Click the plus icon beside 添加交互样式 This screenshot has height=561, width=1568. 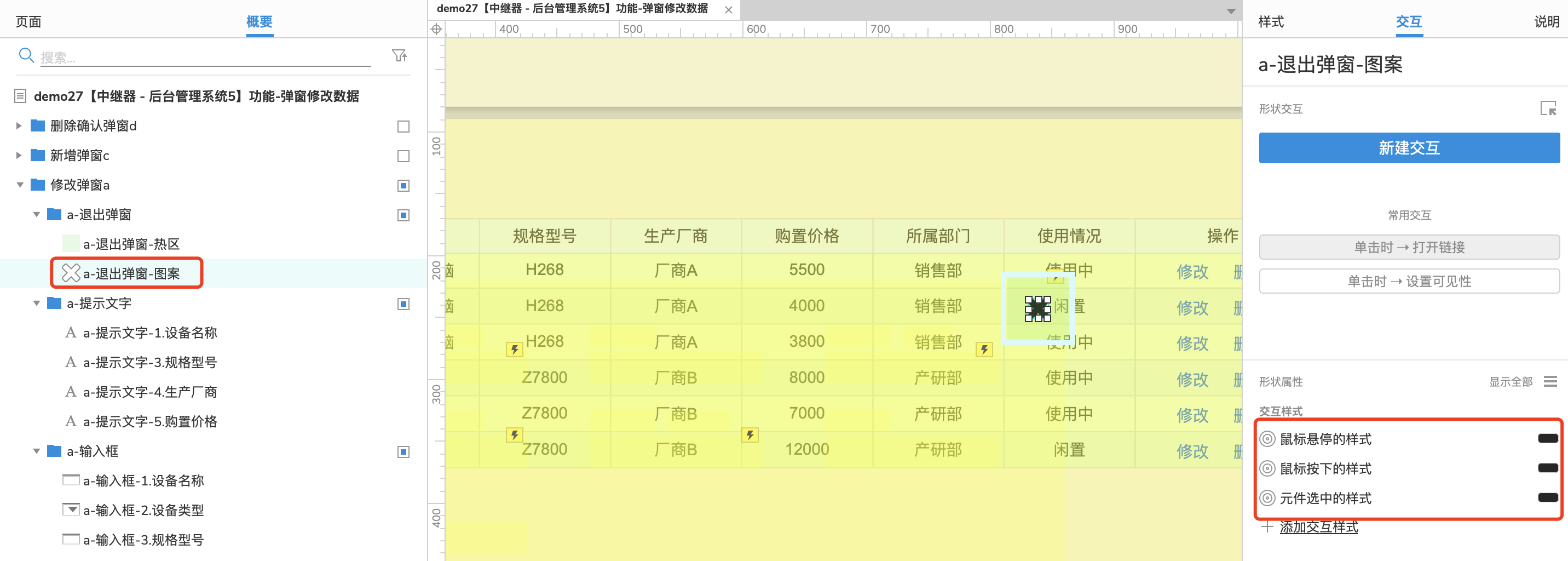pos(1267,527)
